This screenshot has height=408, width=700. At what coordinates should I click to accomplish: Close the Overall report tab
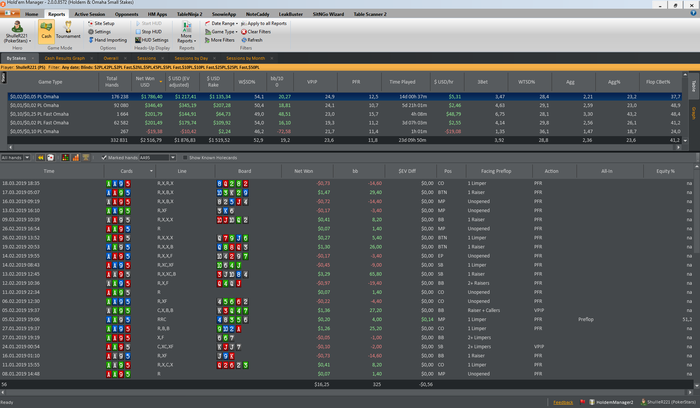click(125, 58)
